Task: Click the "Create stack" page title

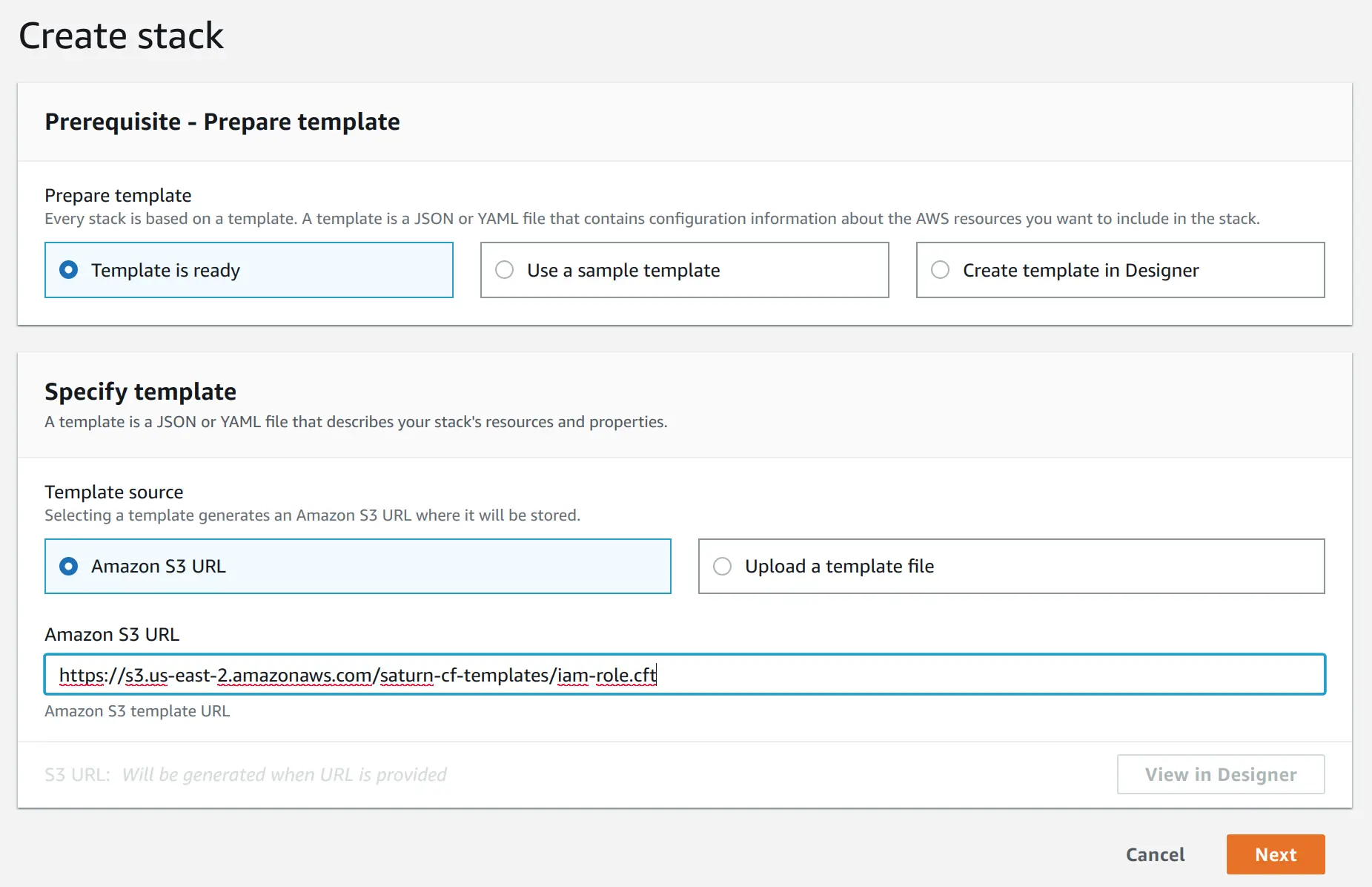Action: tap(121, 35)
